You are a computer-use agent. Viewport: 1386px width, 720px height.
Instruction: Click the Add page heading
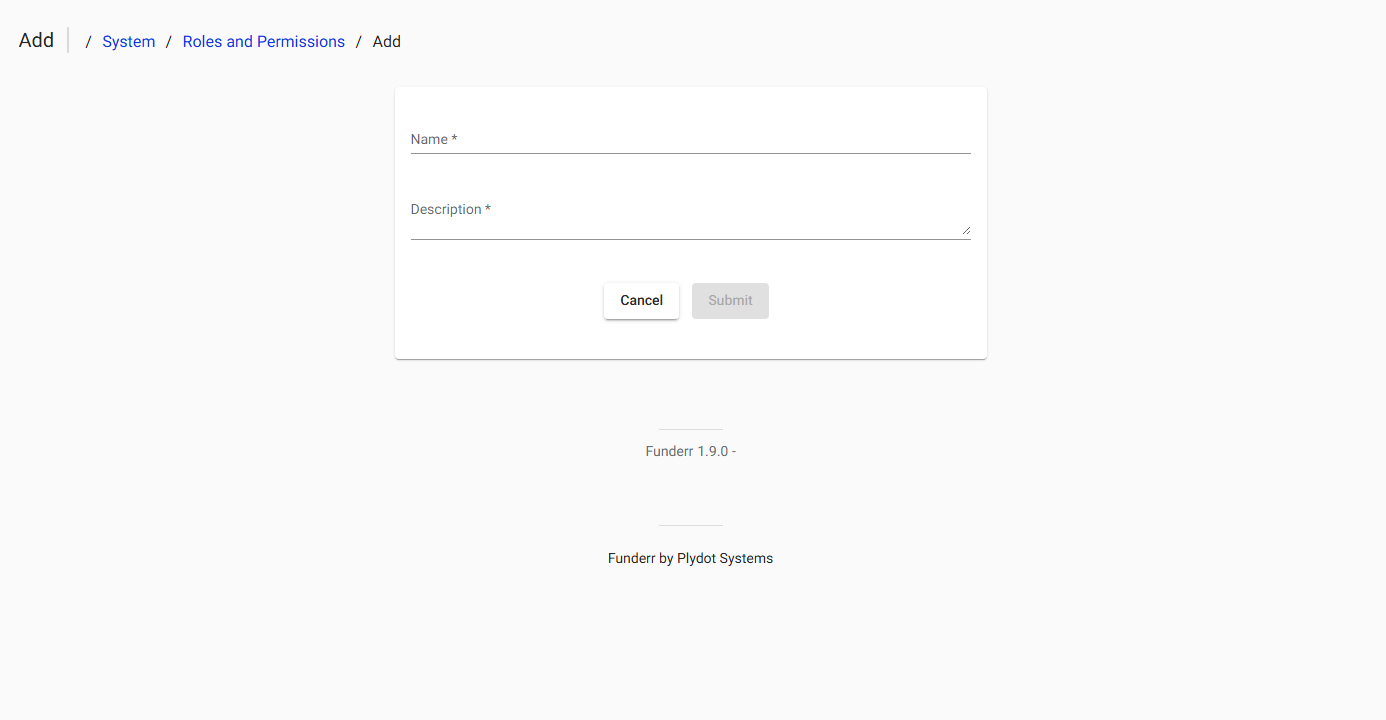pyautogui.click(x=36, y=41)
